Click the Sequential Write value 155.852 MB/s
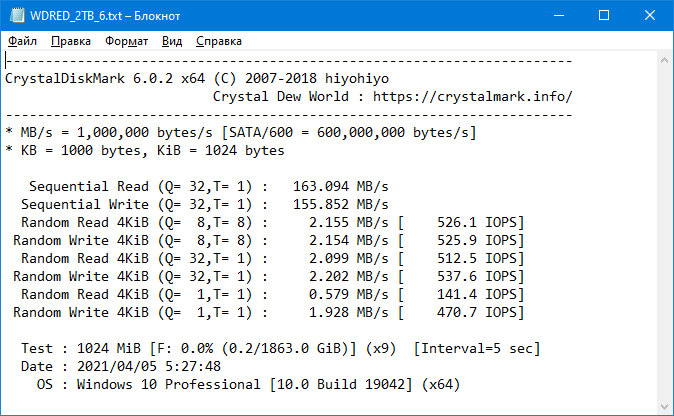This screenshot has width=674, height=416. (340, 205)
